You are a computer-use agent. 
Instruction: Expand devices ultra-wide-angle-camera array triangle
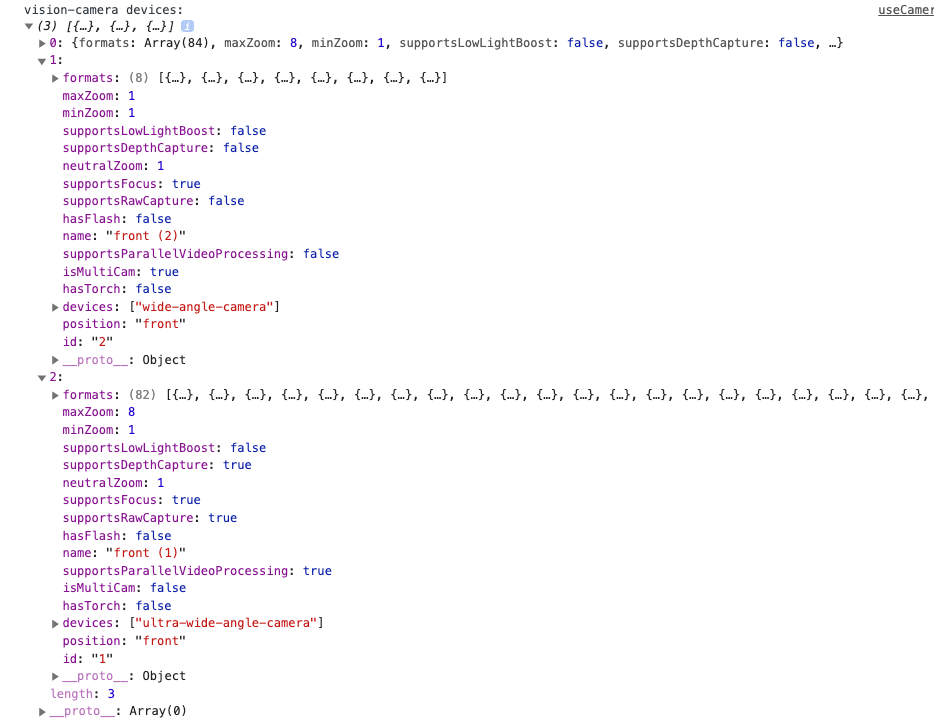coord(55,624)
